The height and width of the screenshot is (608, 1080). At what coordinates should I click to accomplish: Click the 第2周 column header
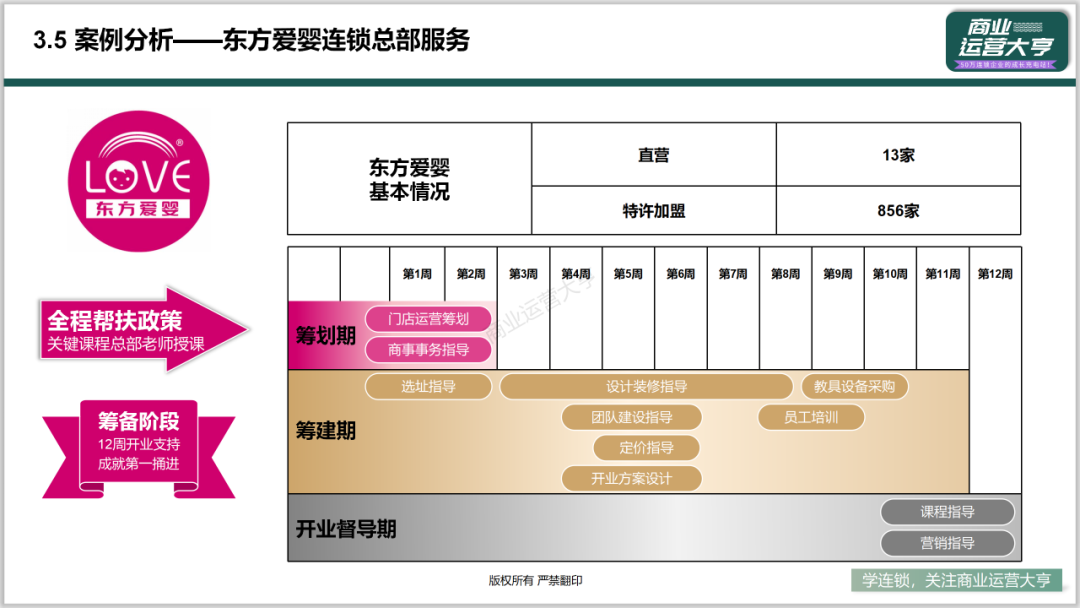471,274
